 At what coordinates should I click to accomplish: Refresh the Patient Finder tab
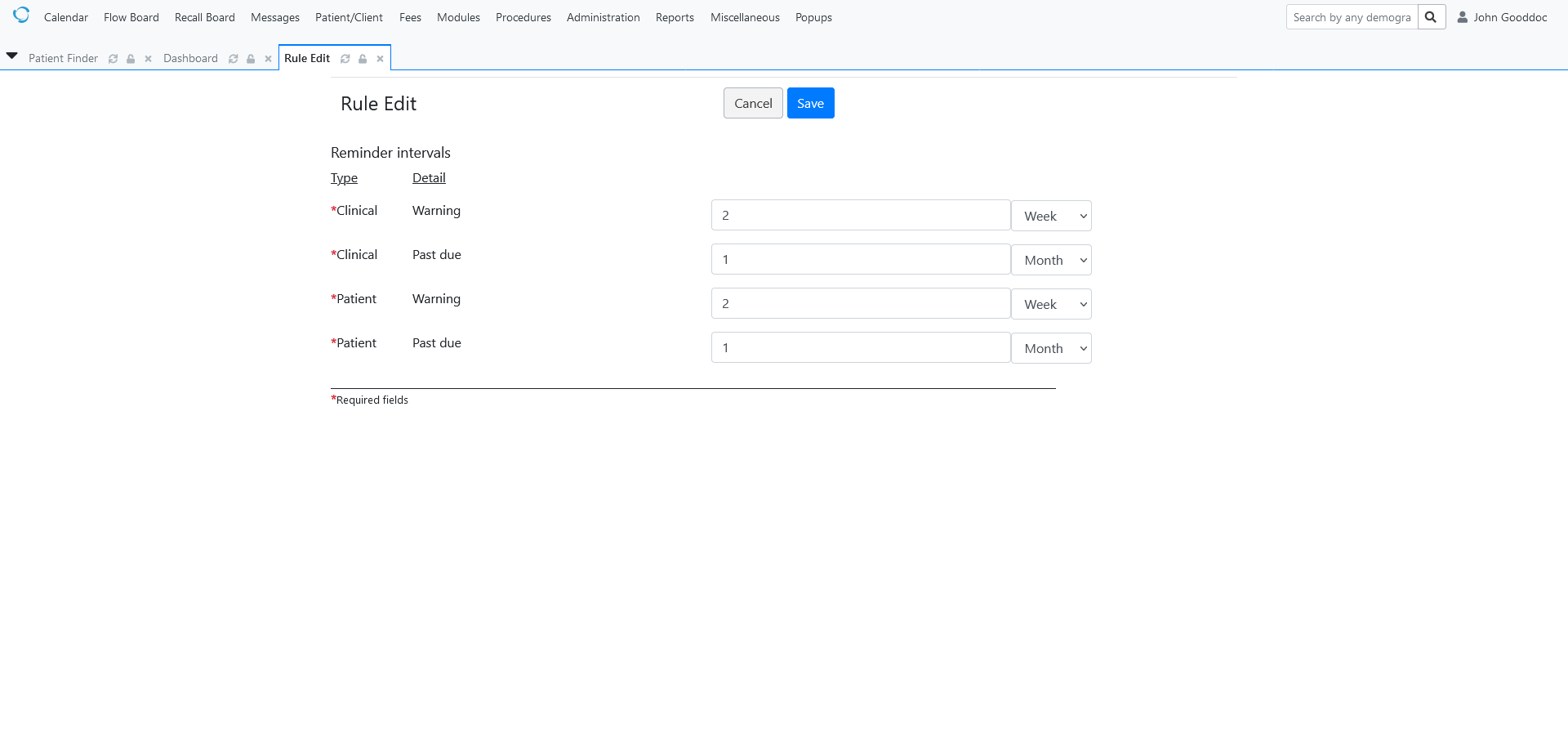(113, 58)
